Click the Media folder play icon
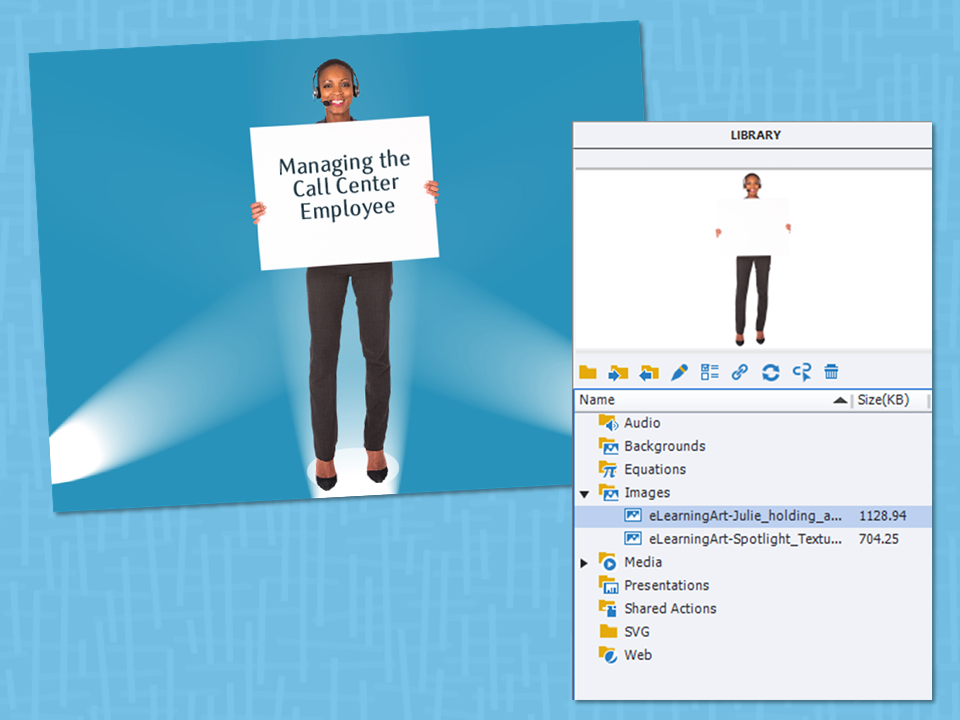 608,562
